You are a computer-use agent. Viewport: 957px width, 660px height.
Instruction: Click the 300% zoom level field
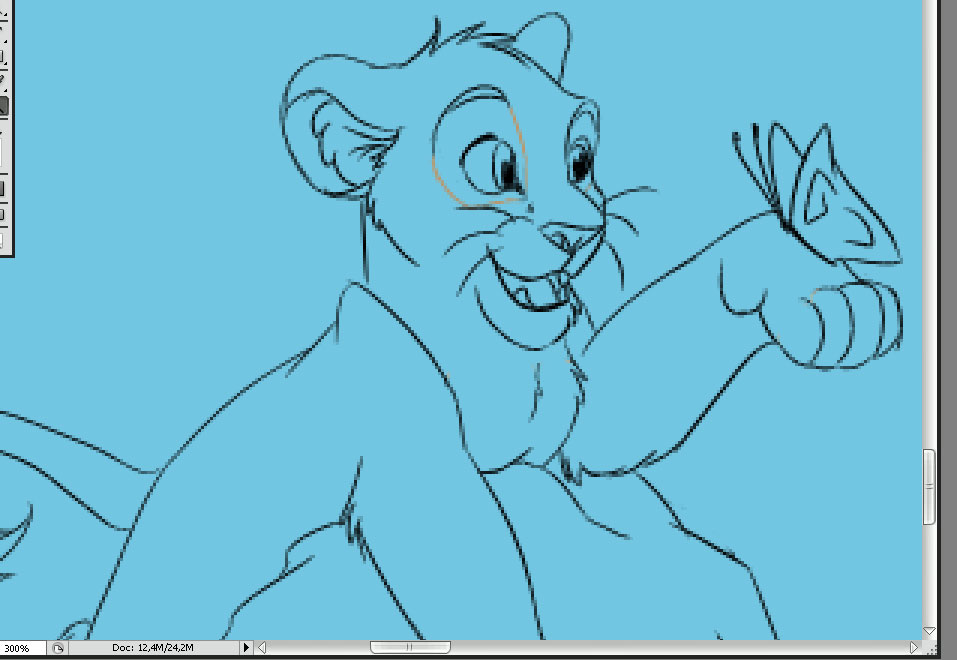pos(18,648)
